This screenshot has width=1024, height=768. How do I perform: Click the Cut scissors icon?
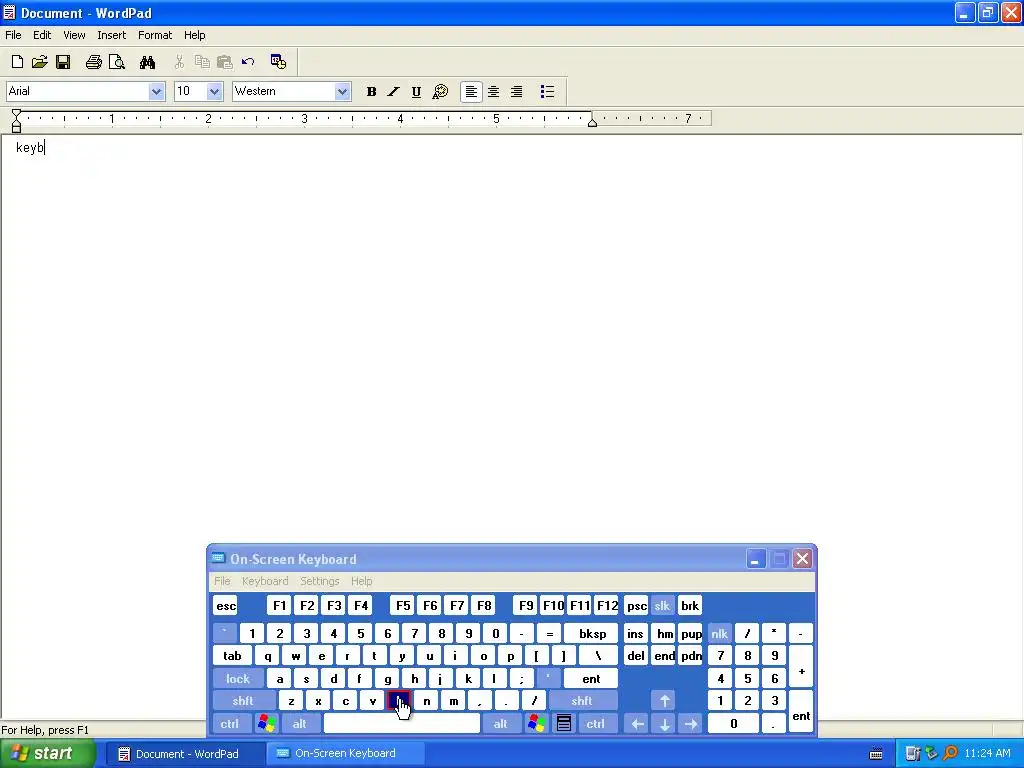[x=179, y=62]
